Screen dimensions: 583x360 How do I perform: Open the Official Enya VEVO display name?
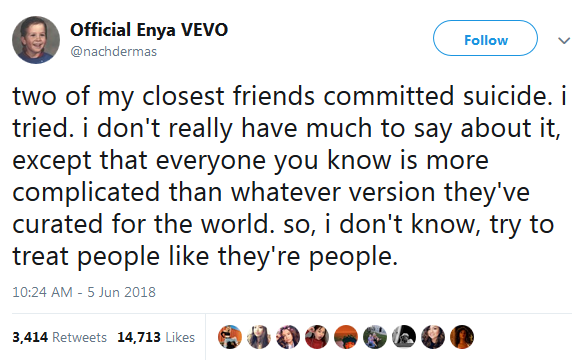[149, 30]
